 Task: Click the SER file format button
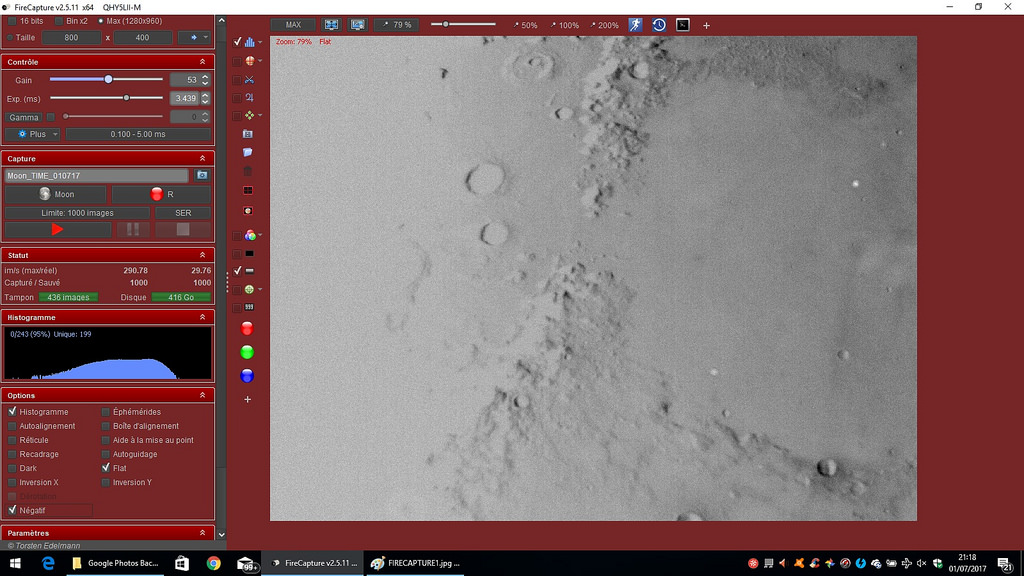click(x=183, y=213)
